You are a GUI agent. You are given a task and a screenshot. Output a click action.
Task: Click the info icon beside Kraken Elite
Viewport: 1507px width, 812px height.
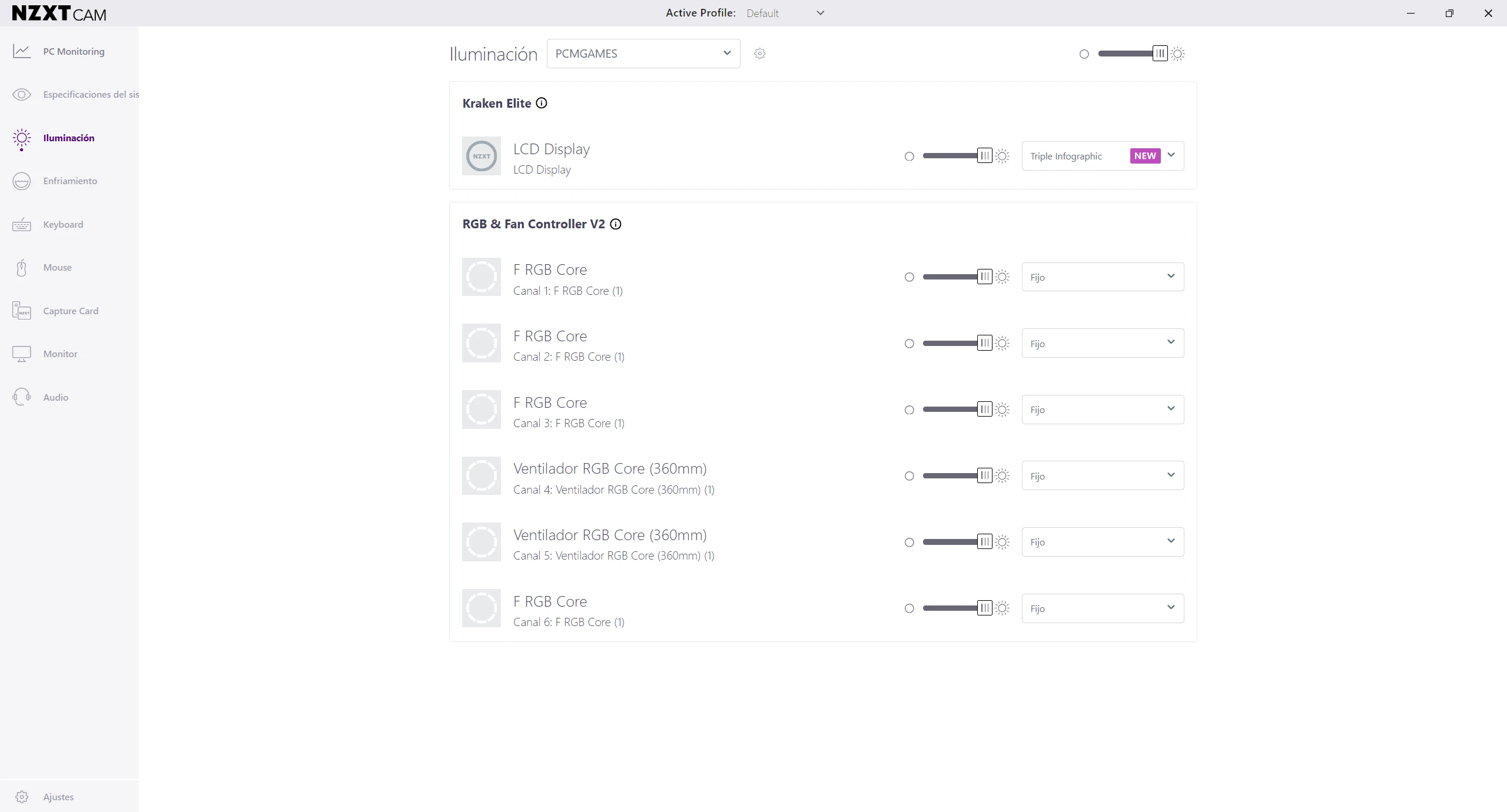(542, 103)
